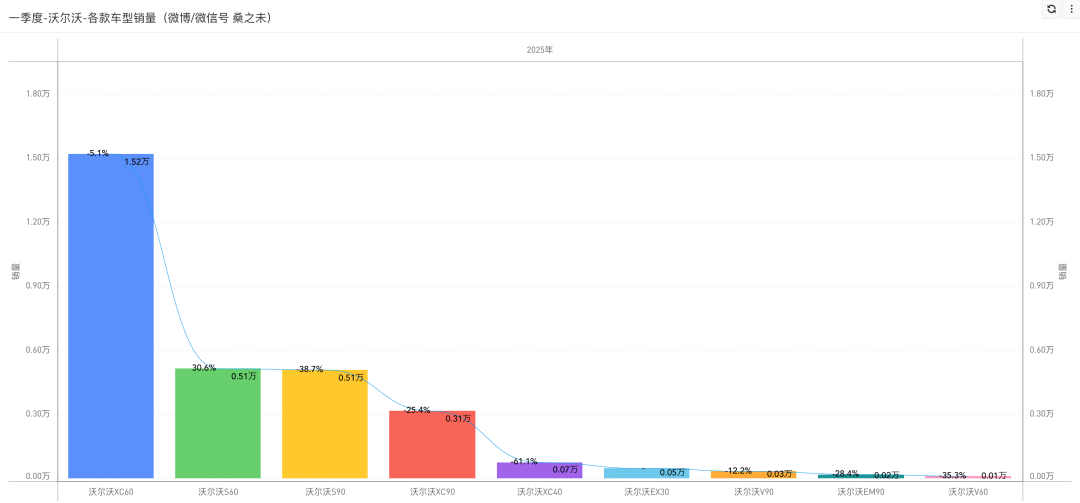Open the three-dot more options menu
The width and height of the screenshot is (1080, 503).
[1071, 9]
